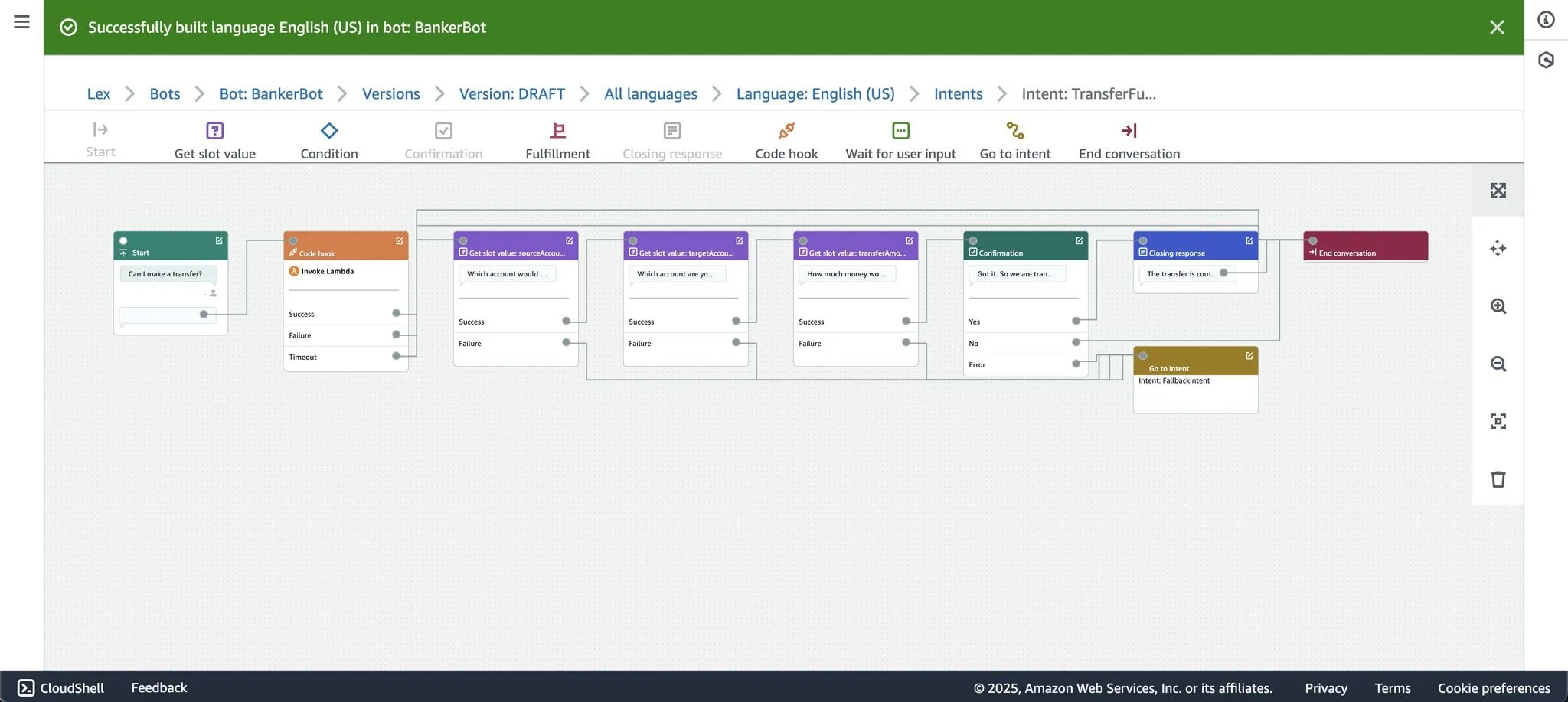Open the Bots breadcrumb link
Screen dimensions: 1568x702
pos(165,93)
